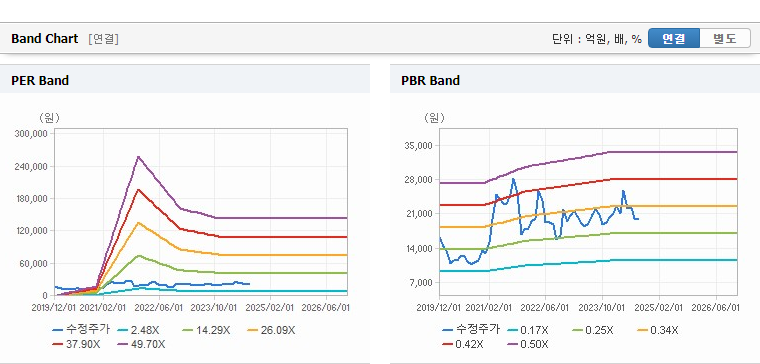Switch to the 별도 view
The height and width of the screenshot is (364, 760).
tap(725, 38)
